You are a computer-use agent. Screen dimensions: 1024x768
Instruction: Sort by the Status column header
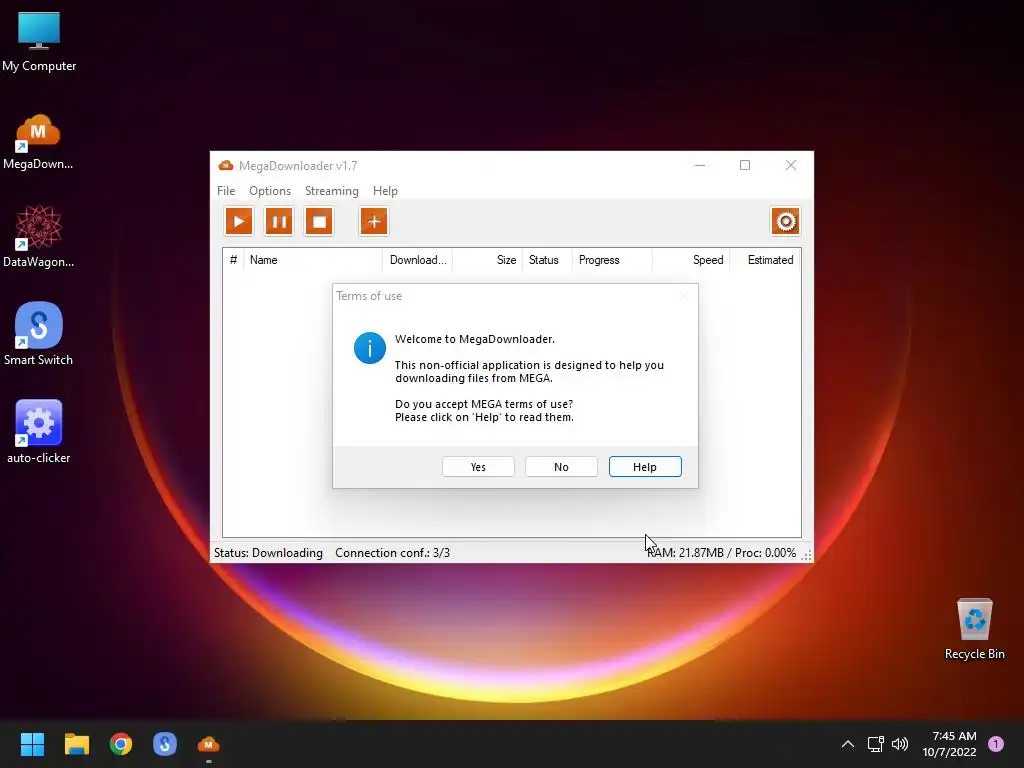(547, 260)
